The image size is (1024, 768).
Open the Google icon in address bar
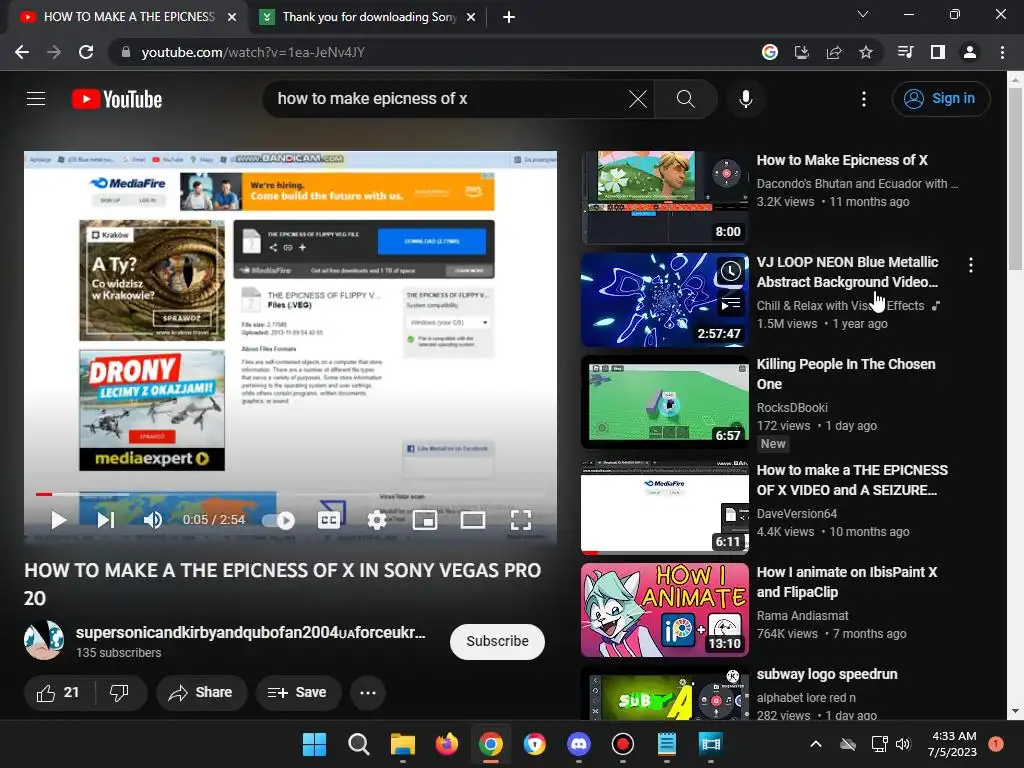click(x=770, y=52)
